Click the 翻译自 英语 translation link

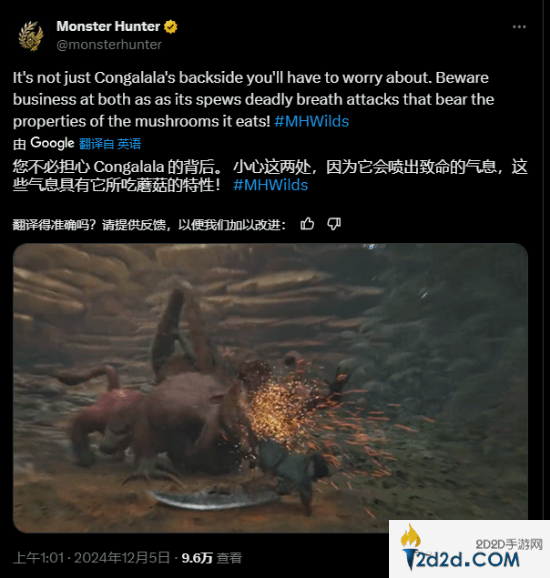point(110,143)
